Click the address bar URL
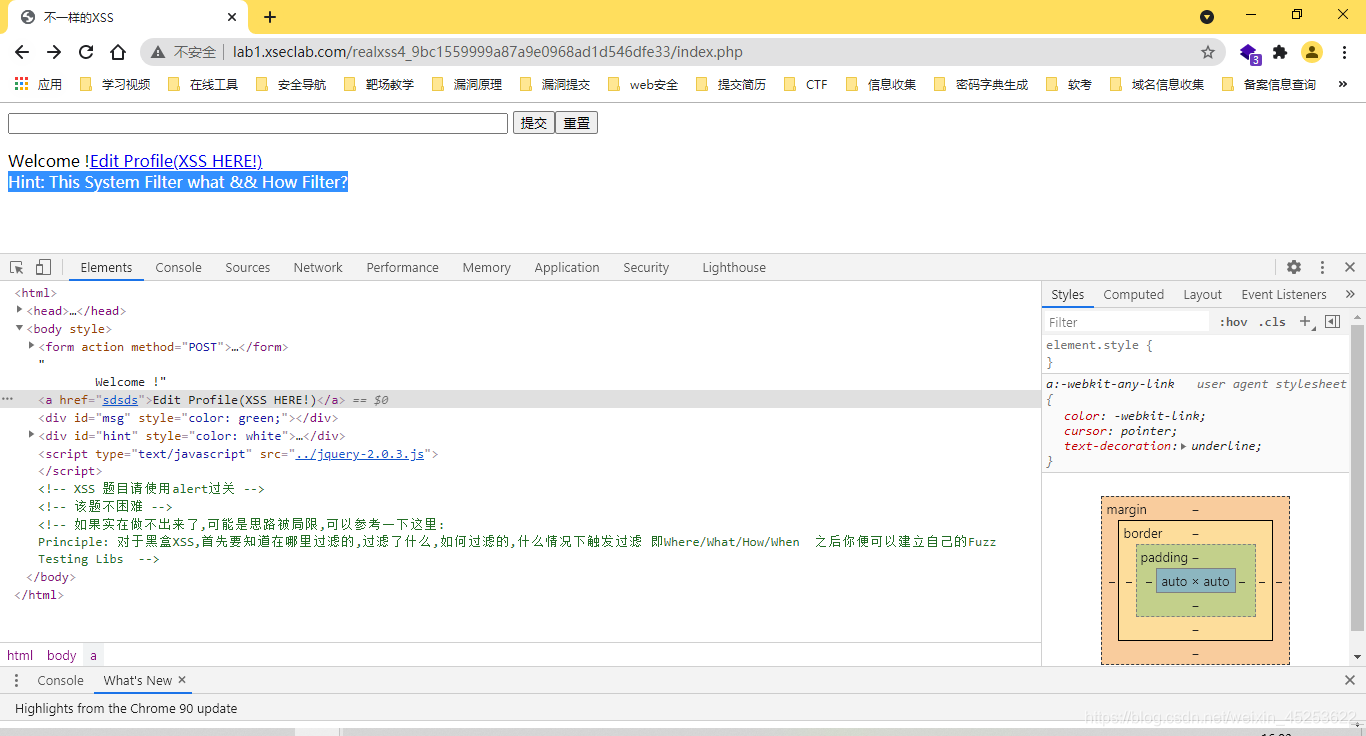 pyautogui.click(x=488, y=52)
